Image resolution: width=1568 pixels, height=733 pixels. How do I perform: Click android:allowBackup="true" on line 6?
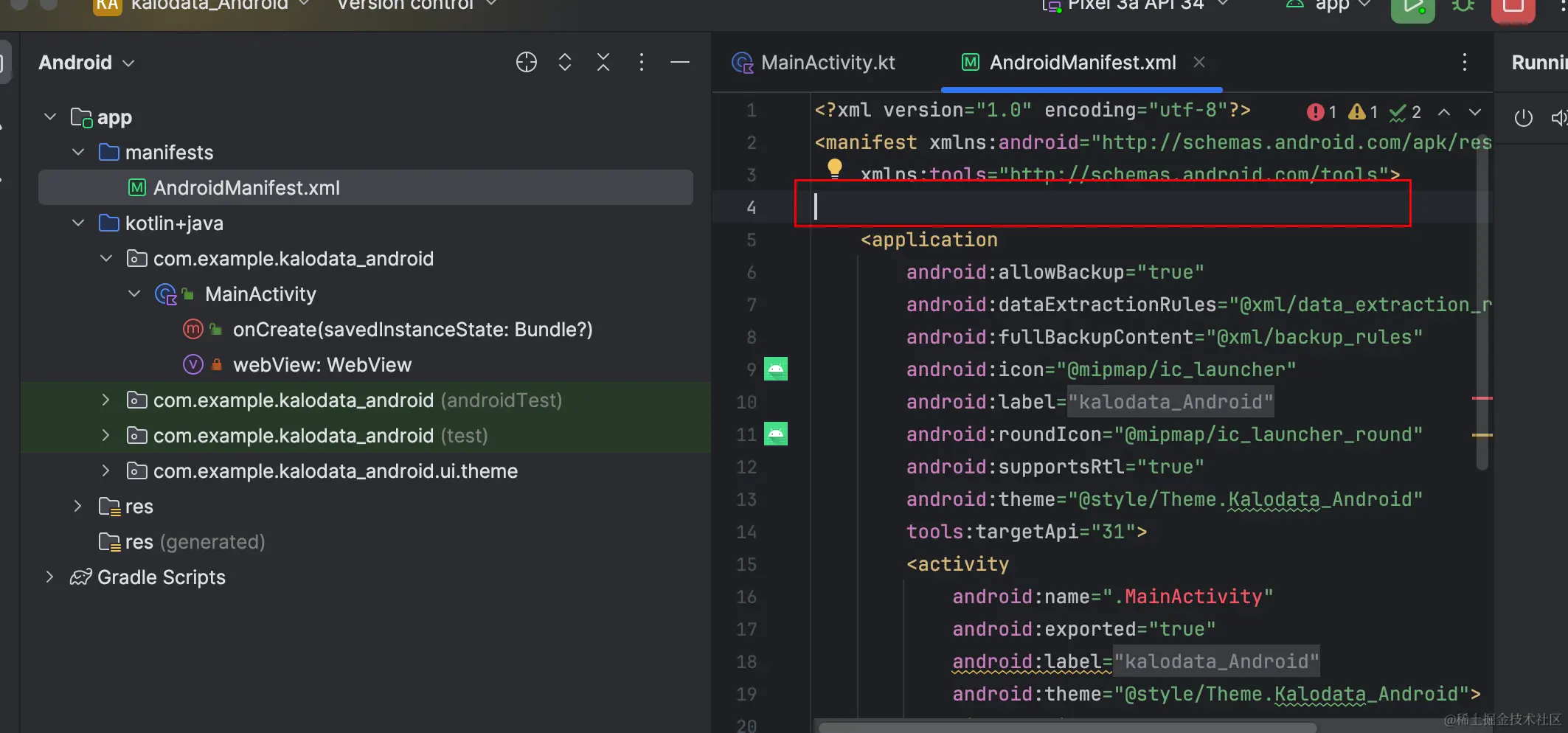coord(1055,272)
